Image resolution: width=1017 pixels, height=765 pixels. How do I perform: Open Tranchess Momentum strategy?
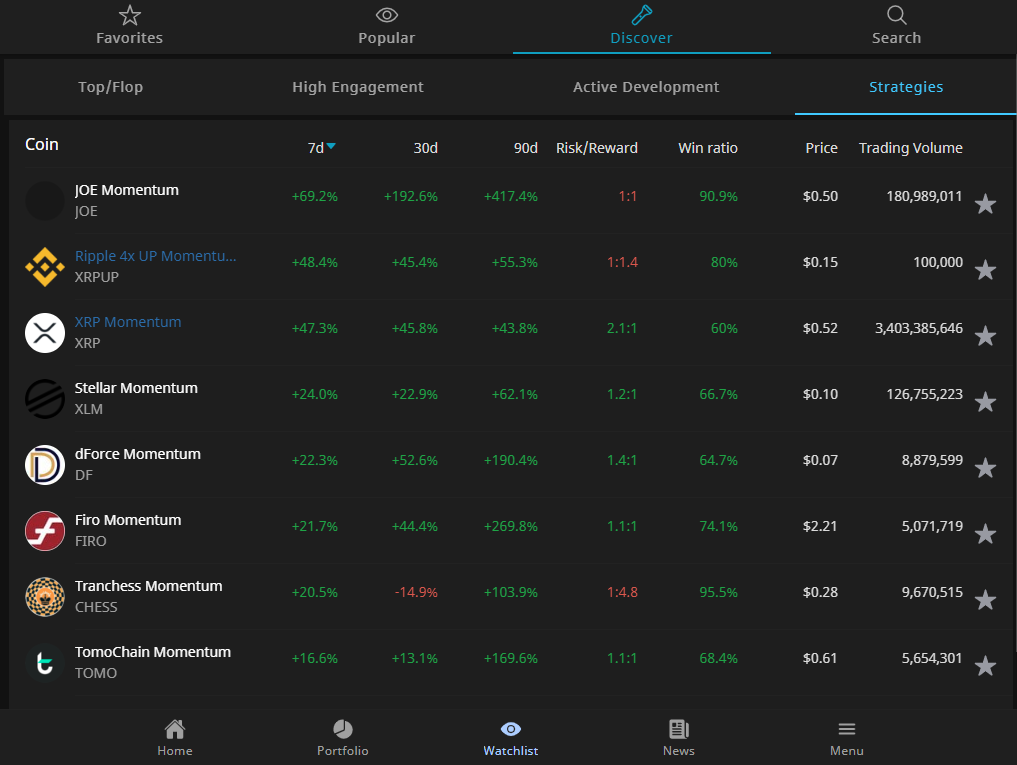(x=149, y=586)
